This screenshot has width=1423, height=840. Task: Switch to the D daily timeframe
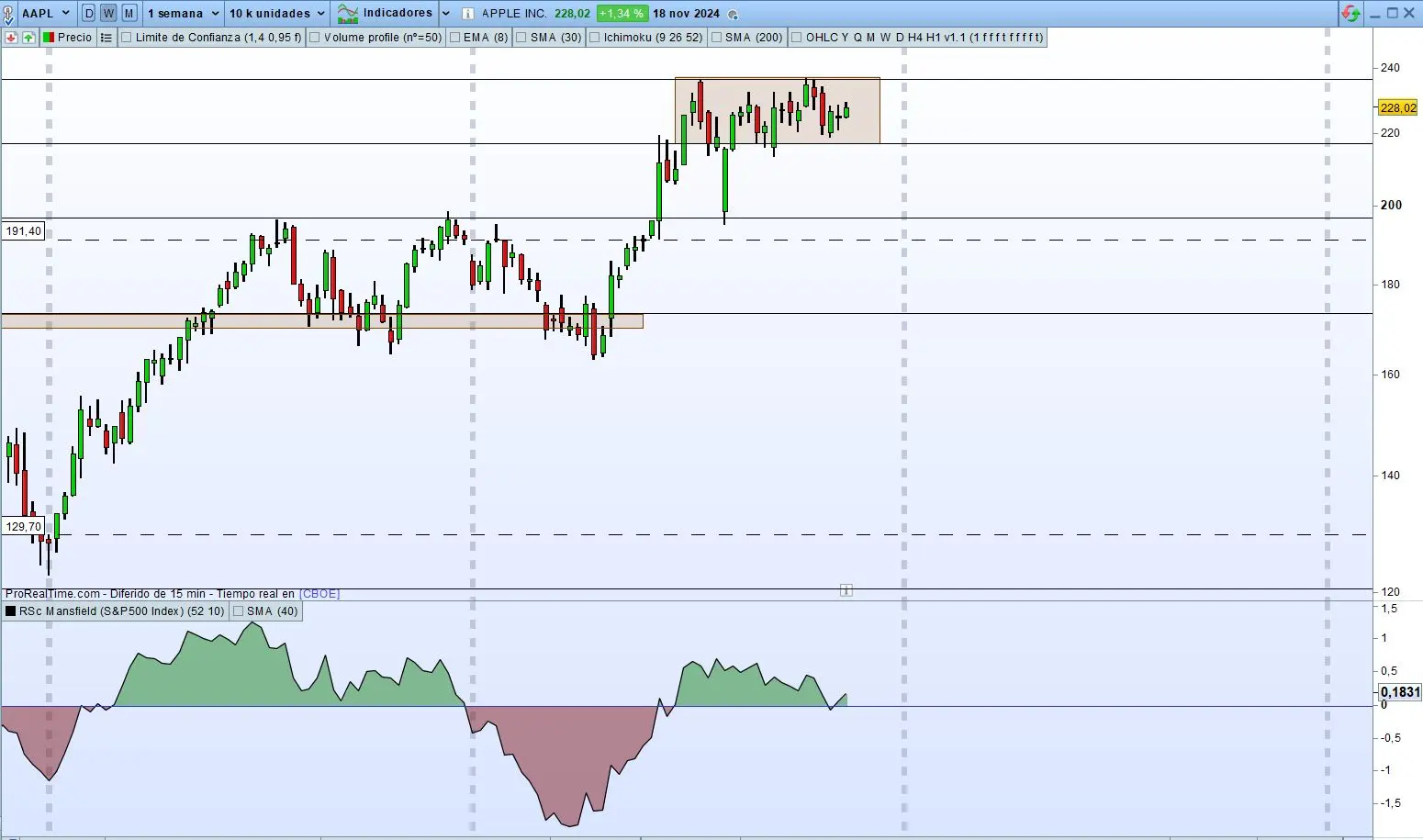(89, 14)
